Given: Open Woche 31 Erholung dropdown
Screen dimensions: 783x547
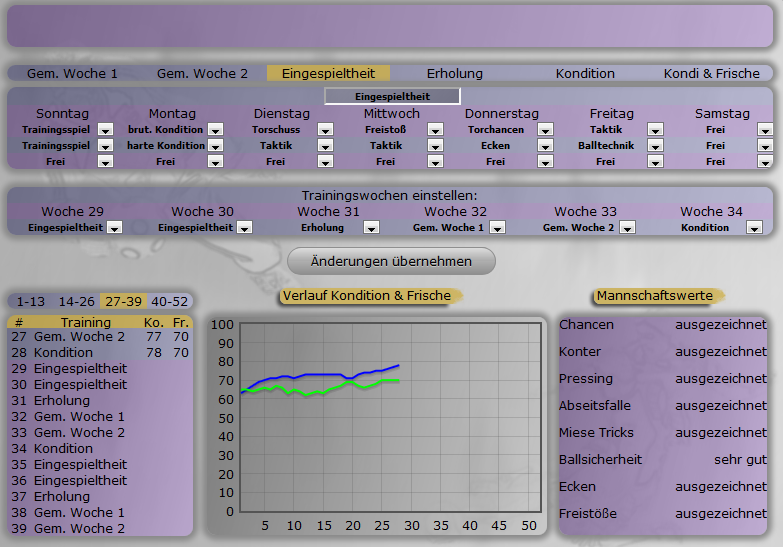Looking at the screenshot, I should click(371, 228).
